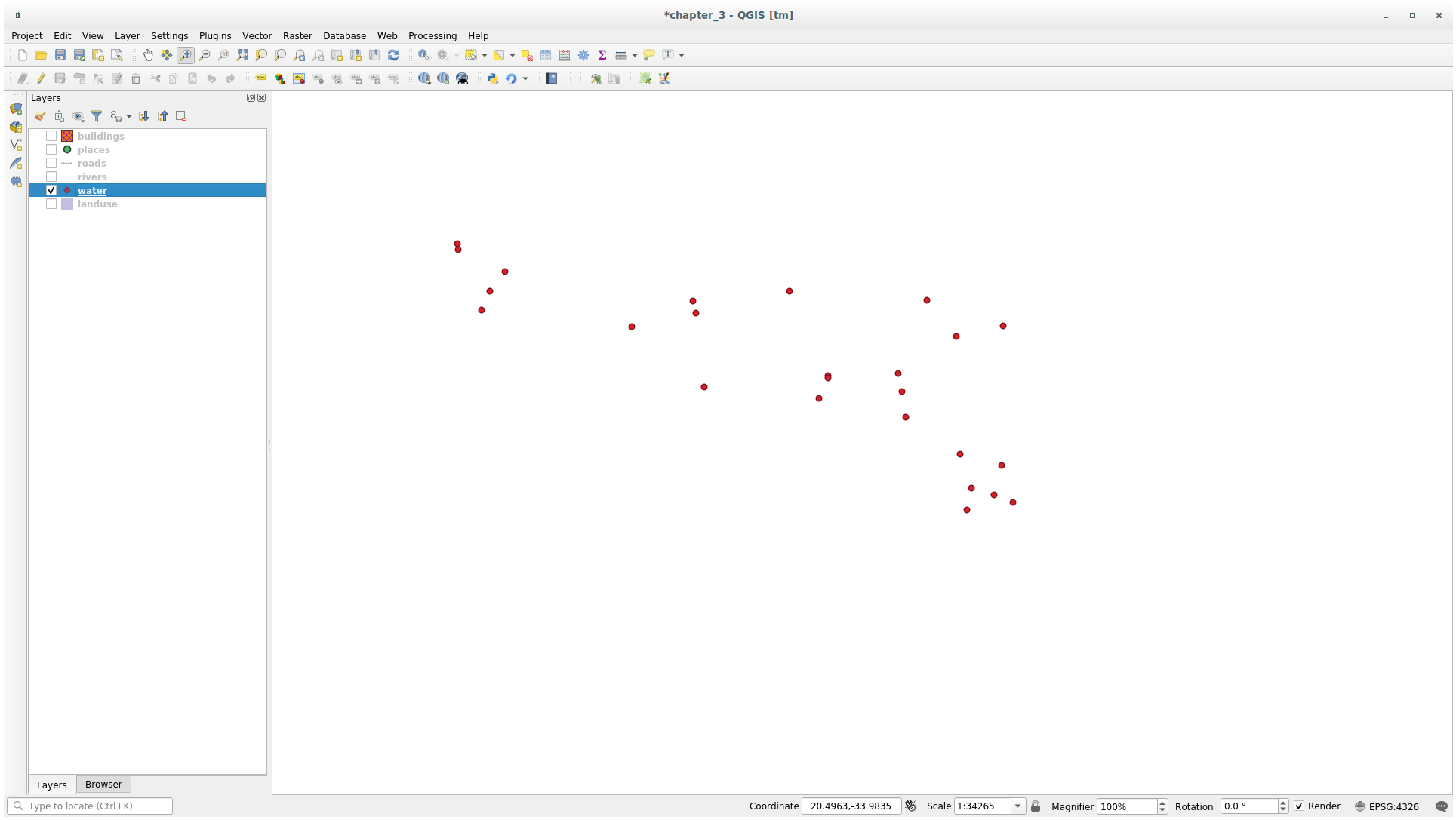Activate the Zoom Out tool

click(x=205, y=55)
